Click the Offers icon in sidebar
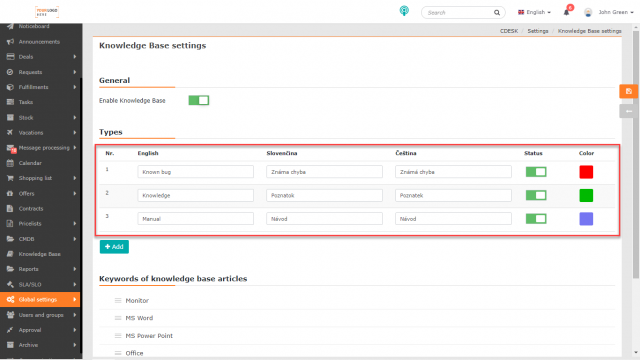 (10, 193)
